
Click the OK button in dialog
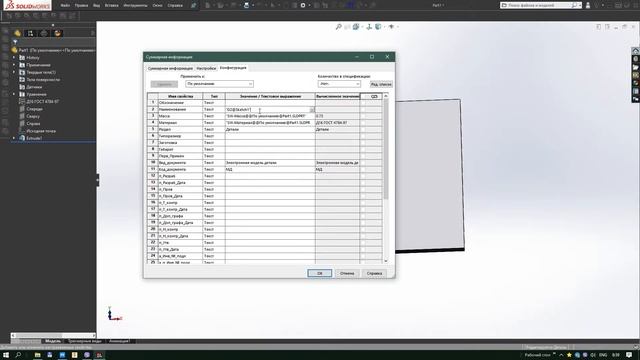pyautogui.click(x=319, y=273)
